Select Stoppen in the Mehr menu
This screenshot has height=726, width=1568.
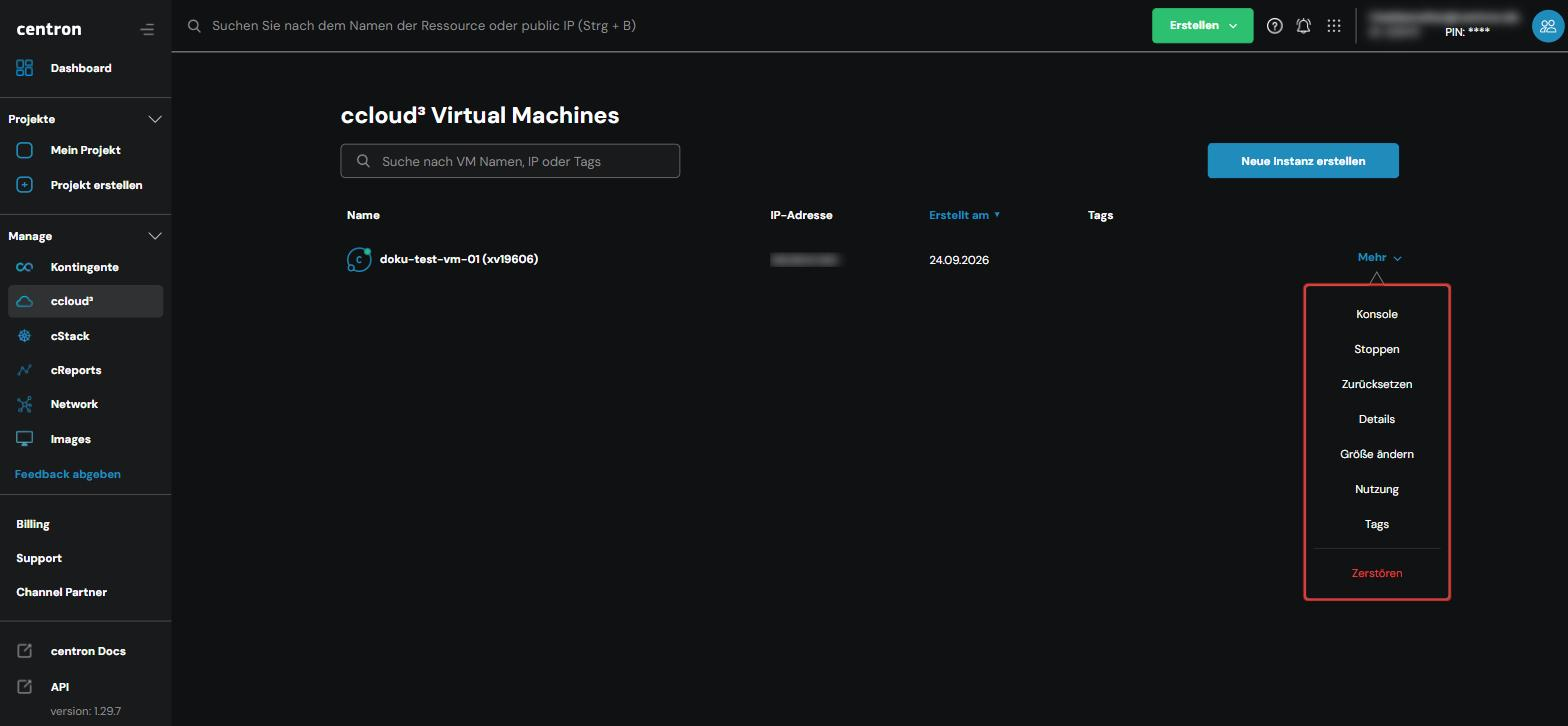click(1377, 349)
